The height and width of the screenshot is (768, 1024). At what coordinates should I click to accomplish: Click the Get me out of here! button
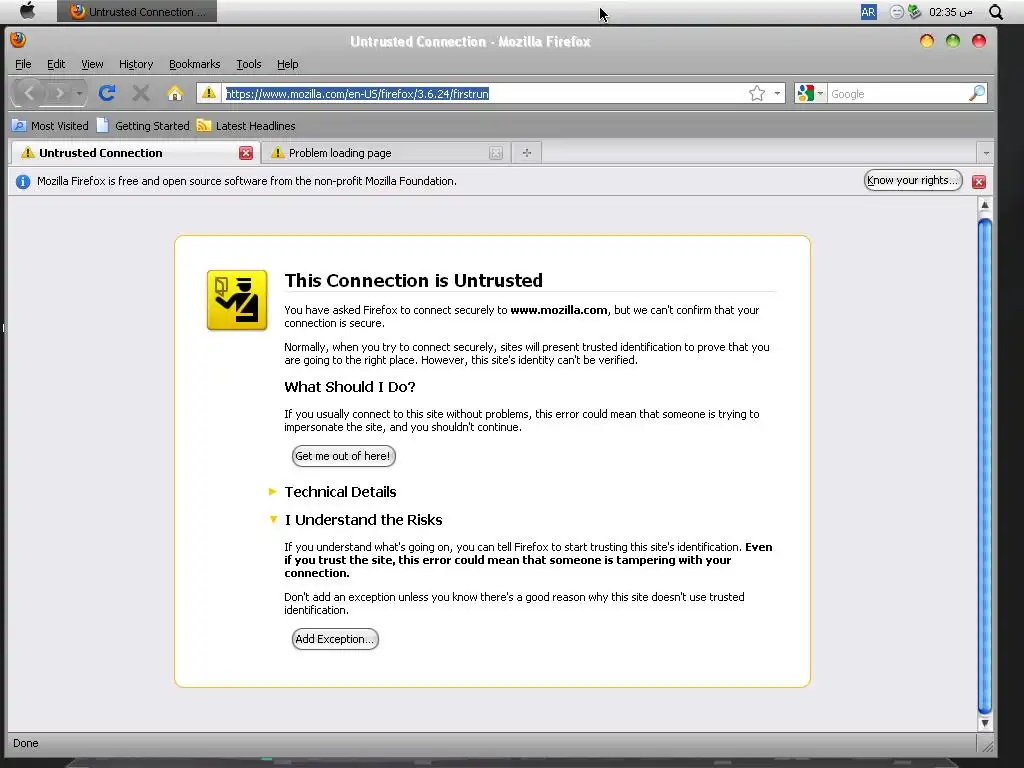tap(344, 456)
